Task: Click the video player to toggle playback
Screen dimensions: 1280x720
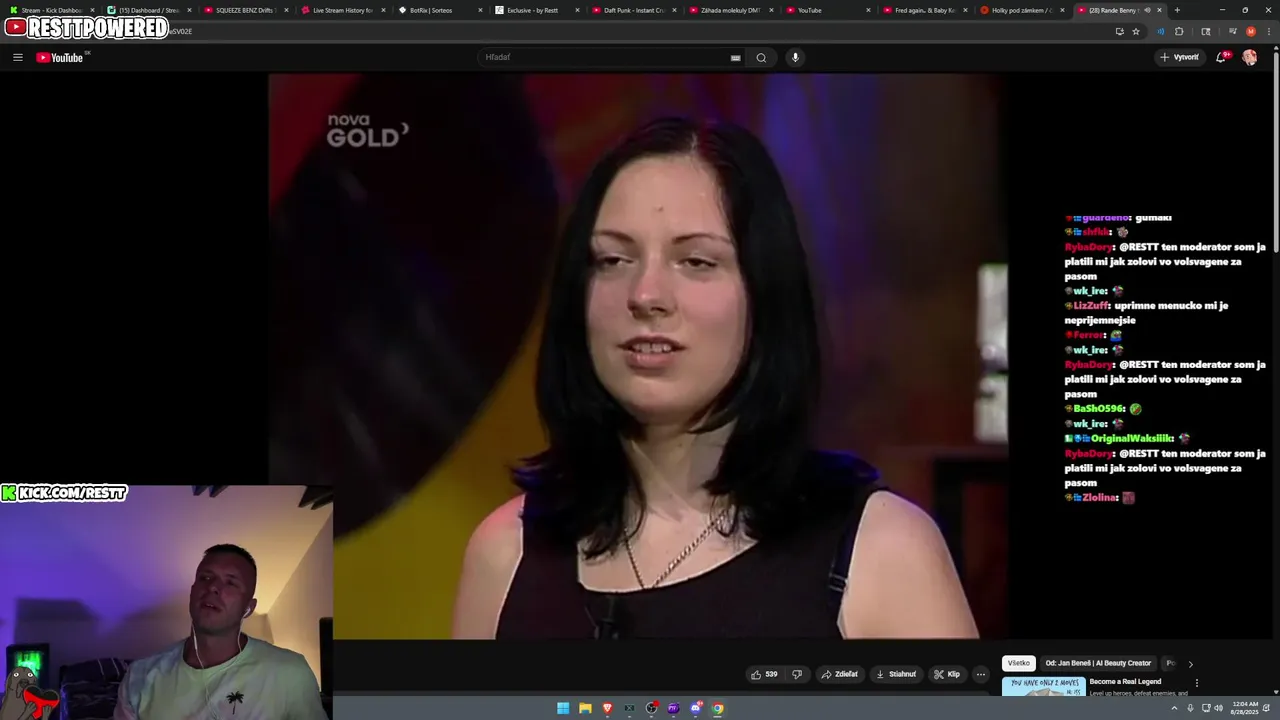Action: pyautogui.click(x=637, y=356)
